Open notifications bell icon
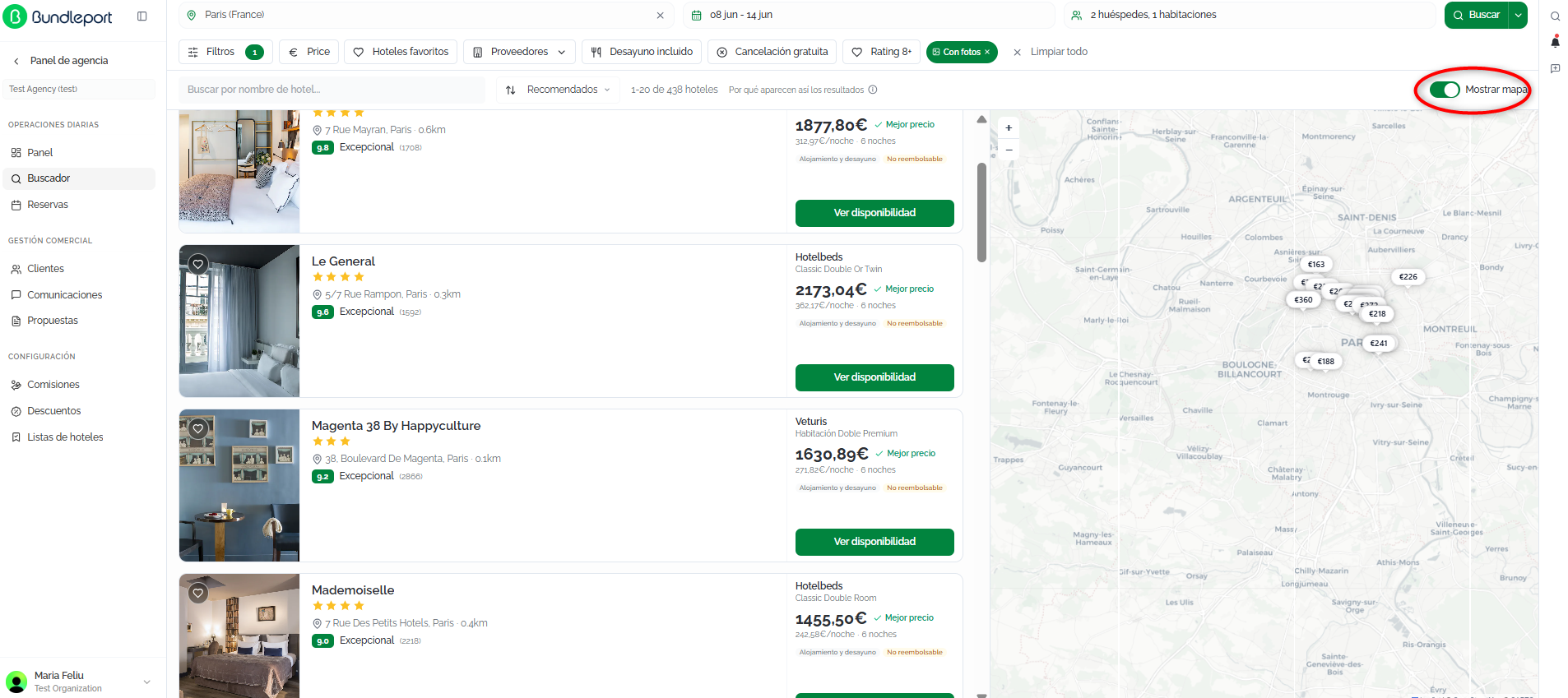This screenshot has height=698, width=1568. point(1555,42)
